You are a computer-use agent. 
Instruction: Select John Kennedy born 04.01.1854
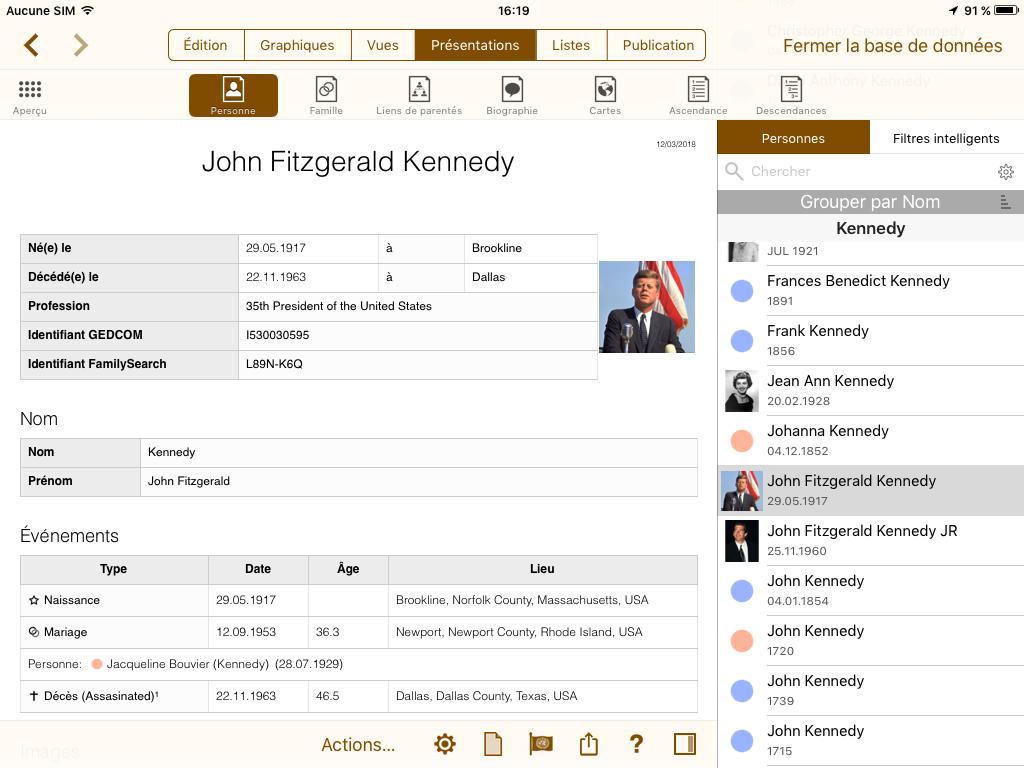click(871, 591)
